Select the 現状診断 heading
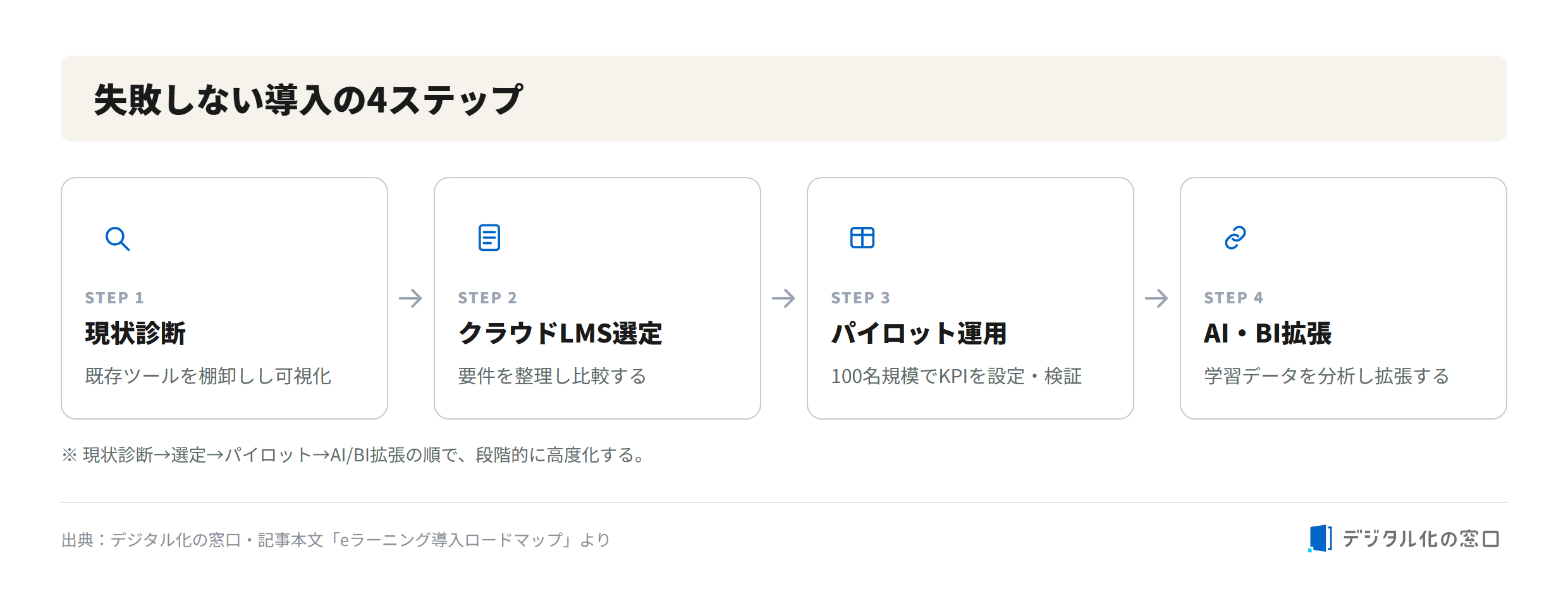 [x=135, y=334]
